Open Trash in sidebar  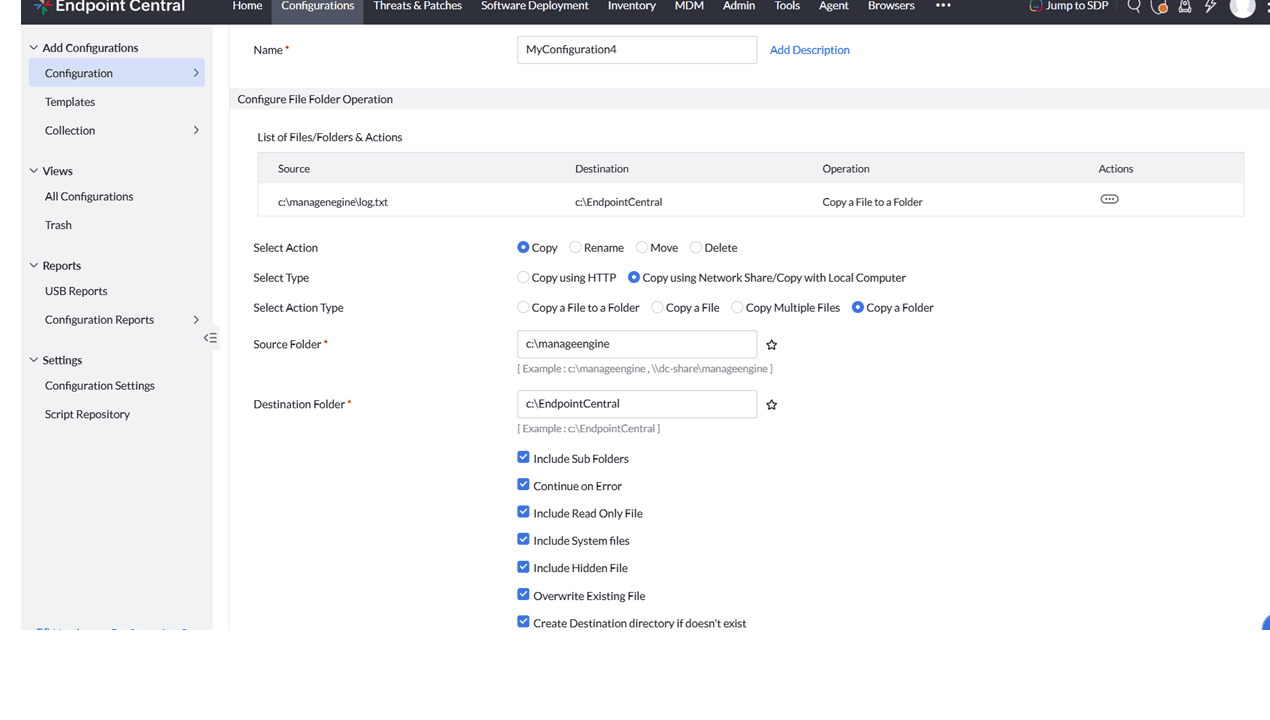(58, 225)
